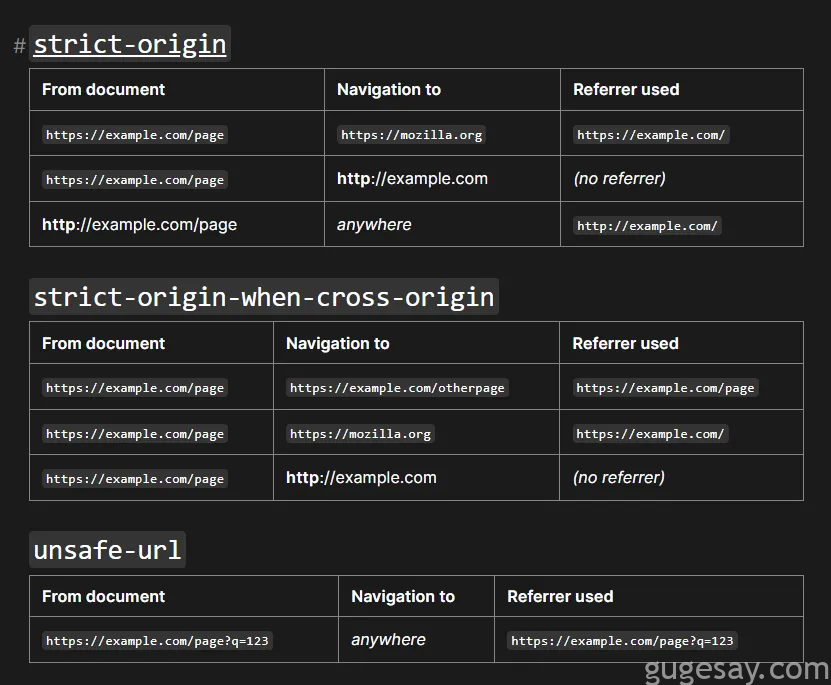Click '(no referrer)' in strict-origin table
Screen dimensions: 831x685
click(619, 179)
